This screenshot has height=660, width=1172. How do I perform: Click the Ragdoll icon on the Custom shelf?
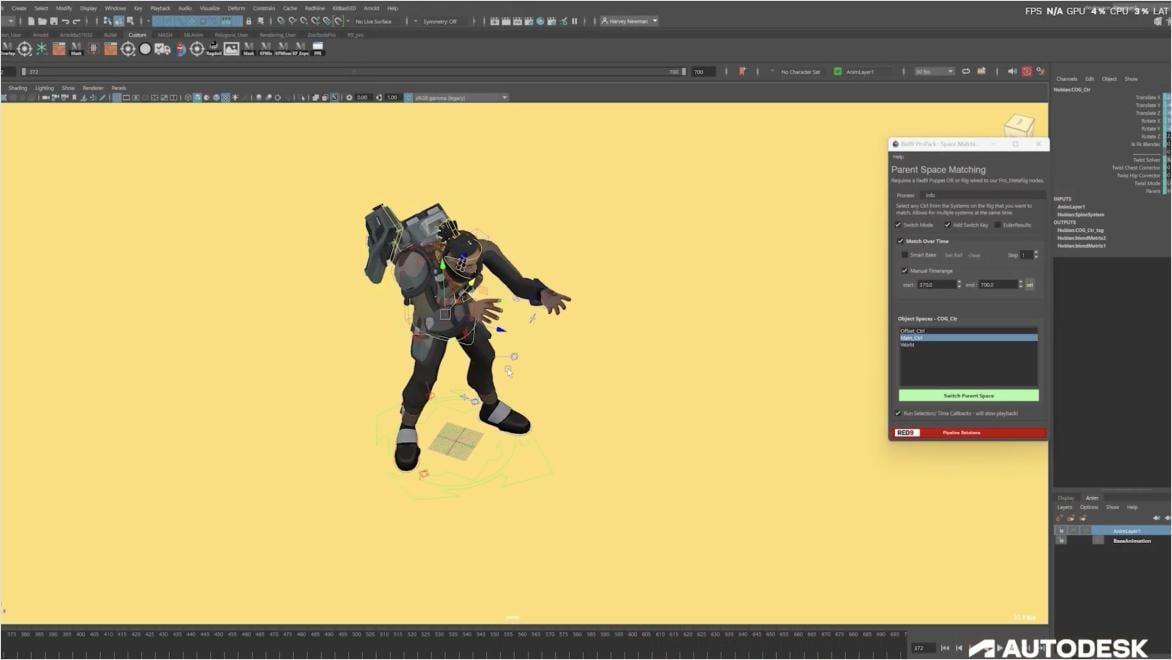[213, 47]
